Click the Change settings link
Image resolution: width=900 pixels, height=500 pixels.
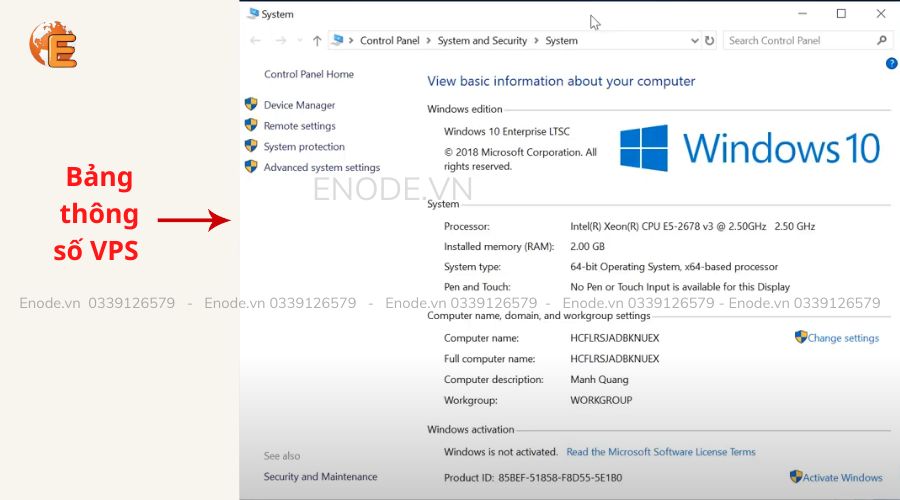tap(843, 338)
